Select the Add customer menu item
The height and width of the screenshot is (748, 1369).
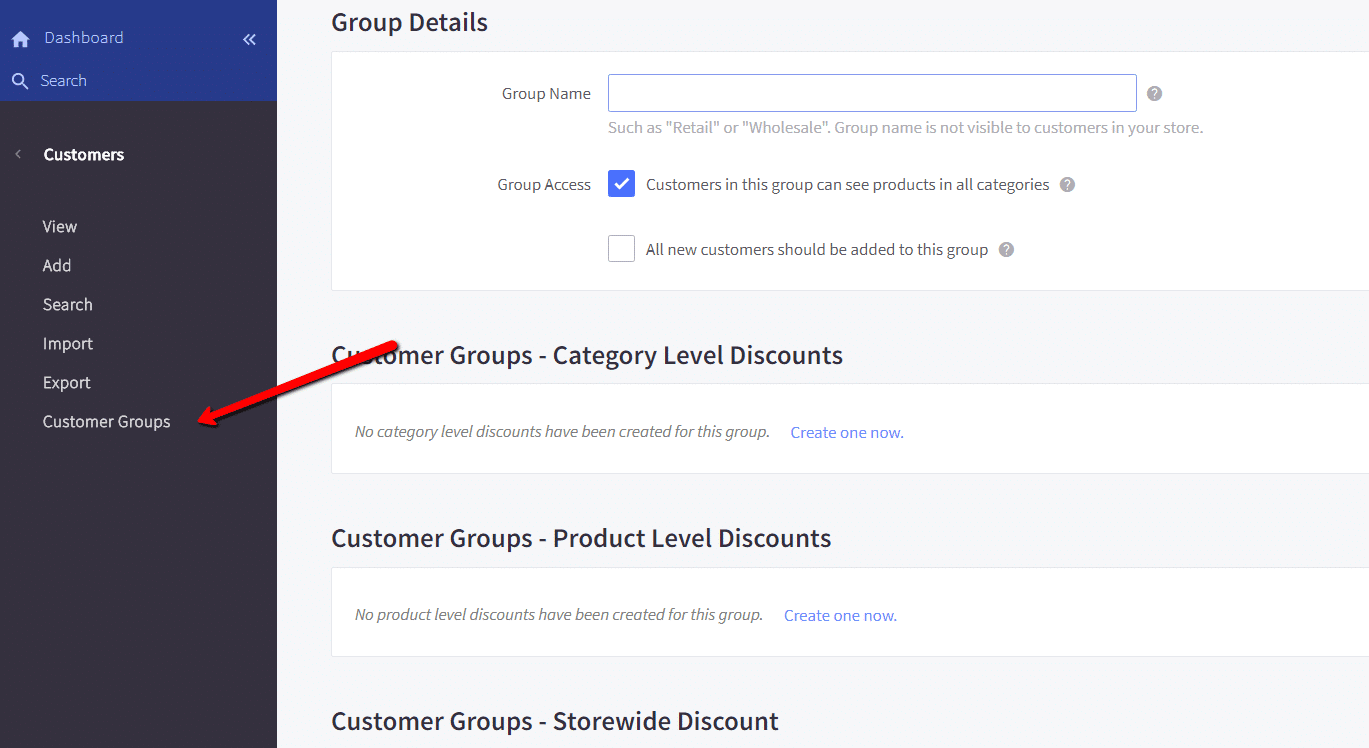click(57, 266)
